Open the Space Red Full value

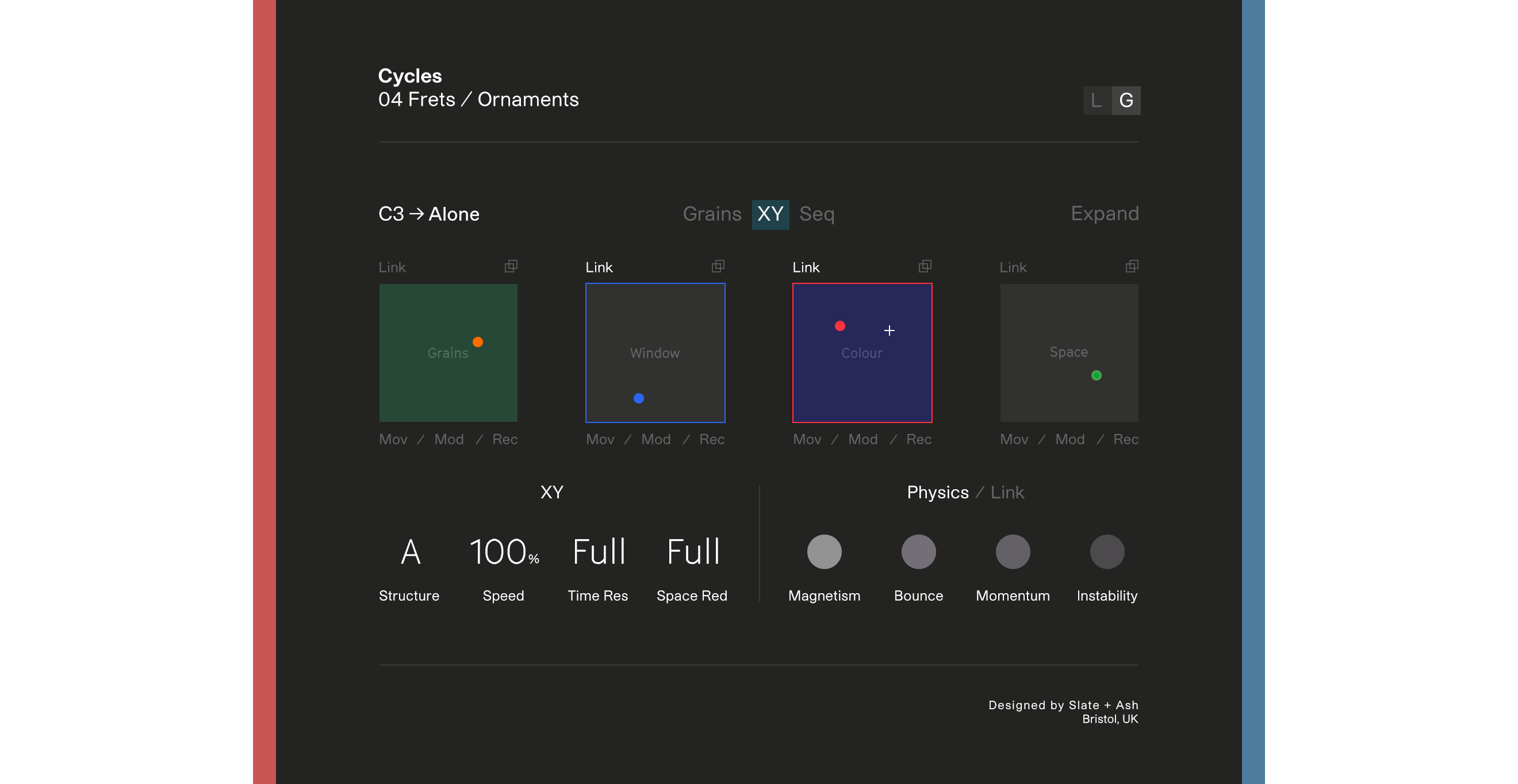tap(692, 552)
